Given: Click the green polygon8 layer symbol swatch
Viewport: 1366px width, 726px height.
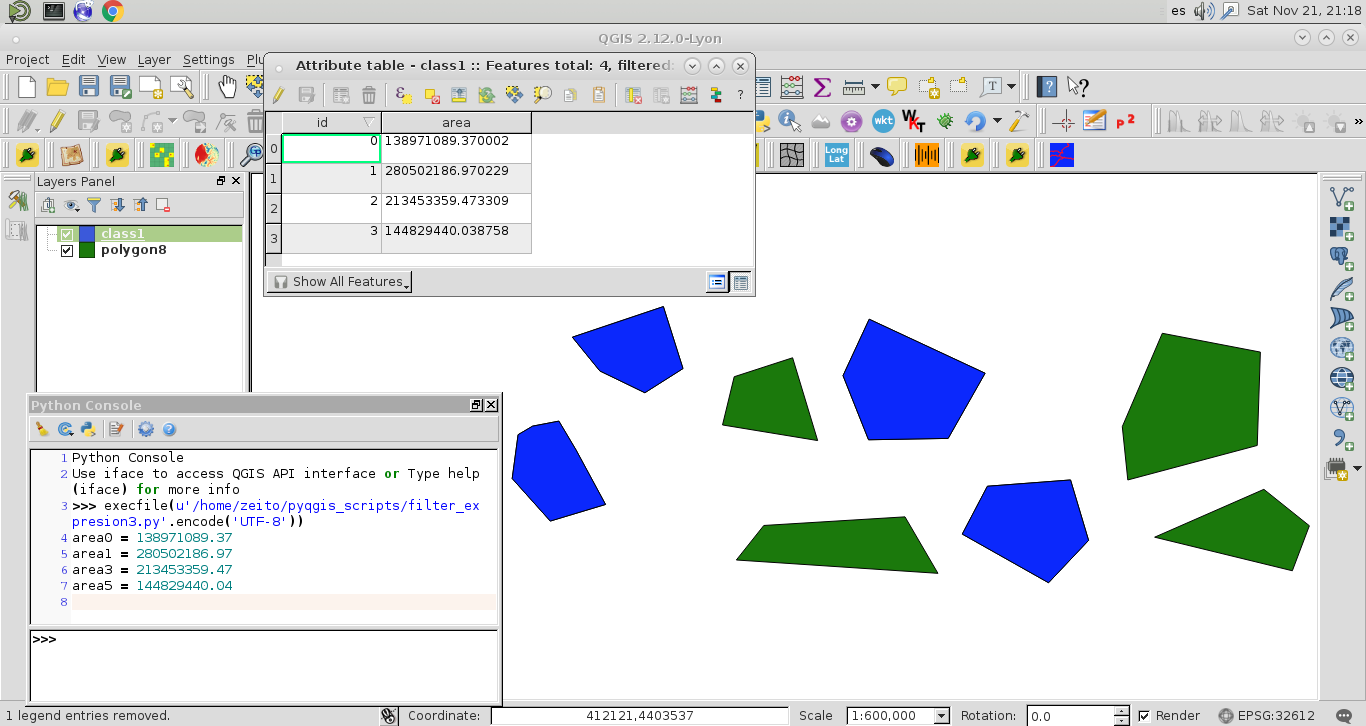Looking at the screenshot, I should pos(86,250).
